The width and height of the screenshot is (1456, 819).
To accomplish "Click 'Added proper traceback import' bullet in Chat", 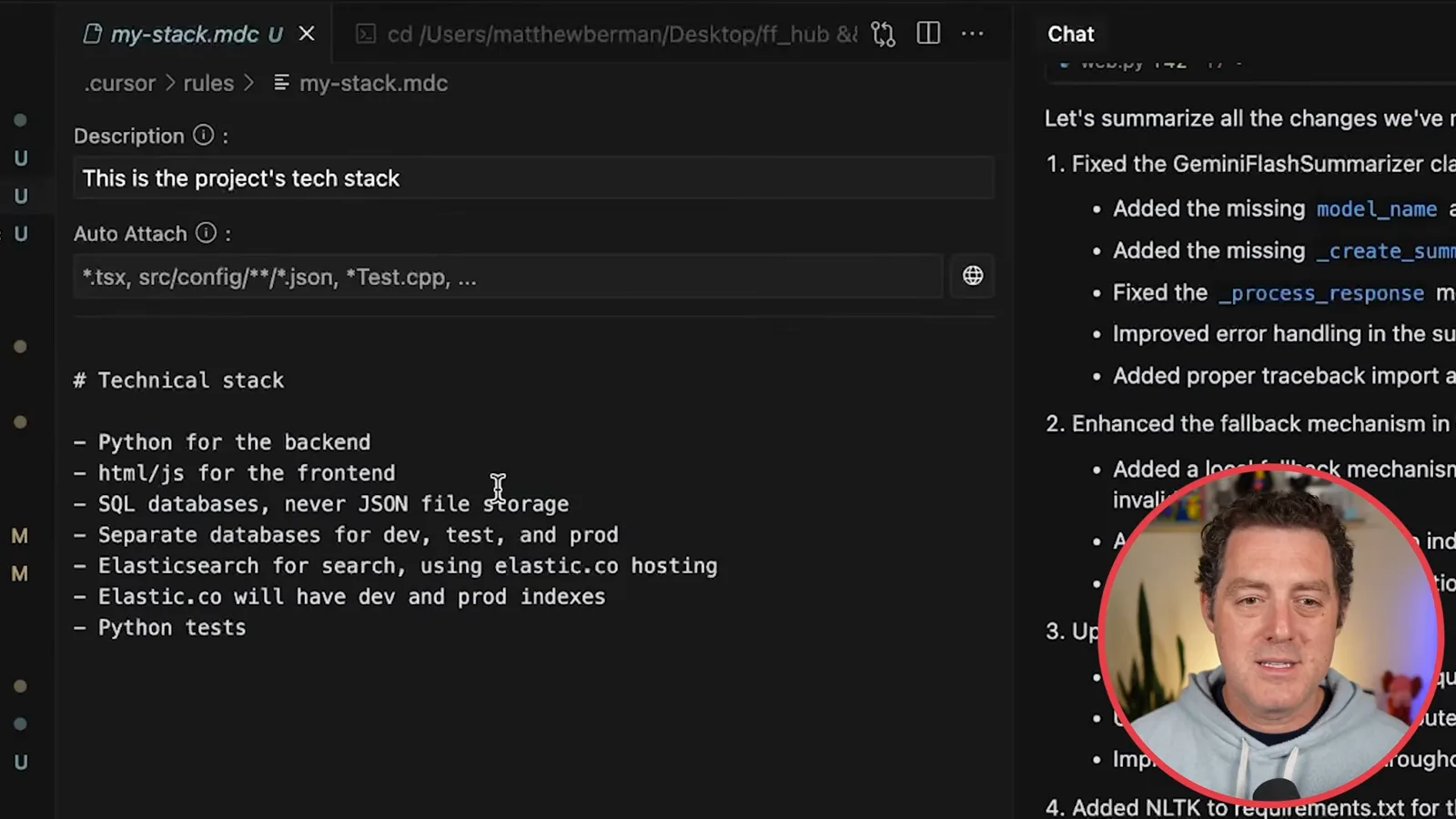I will tap(1283, 376).
